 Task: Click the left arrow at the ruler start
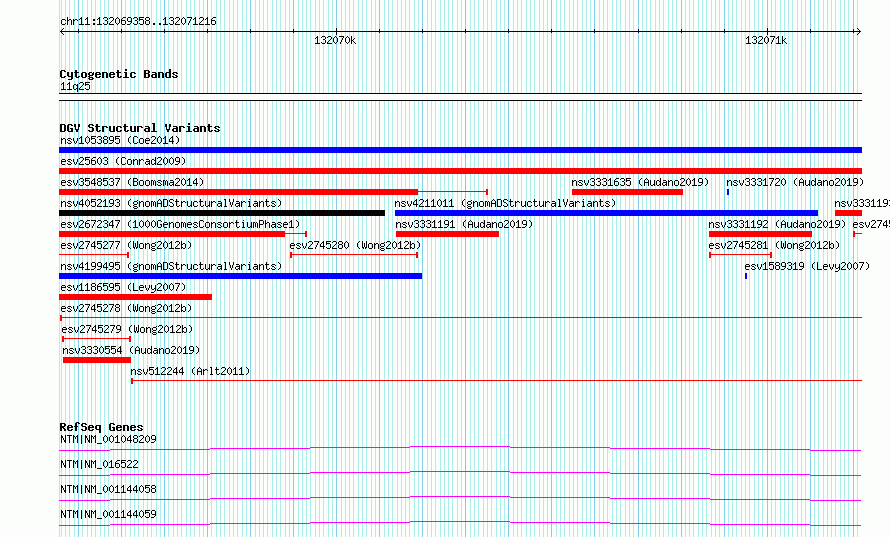(x=62, y=31)
